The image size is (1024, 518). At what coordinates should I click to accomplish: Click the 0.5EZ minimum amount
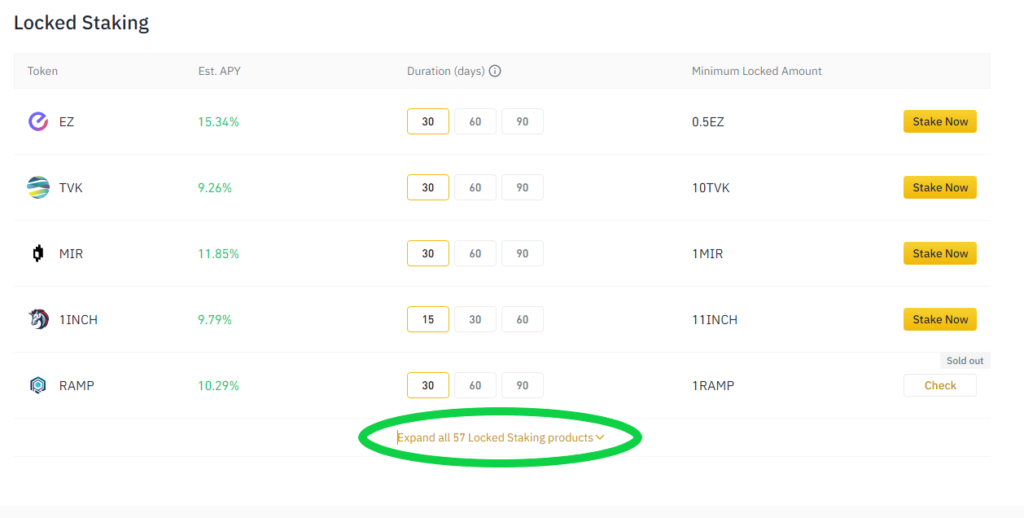pyautogui.click(x=708, y=121)
